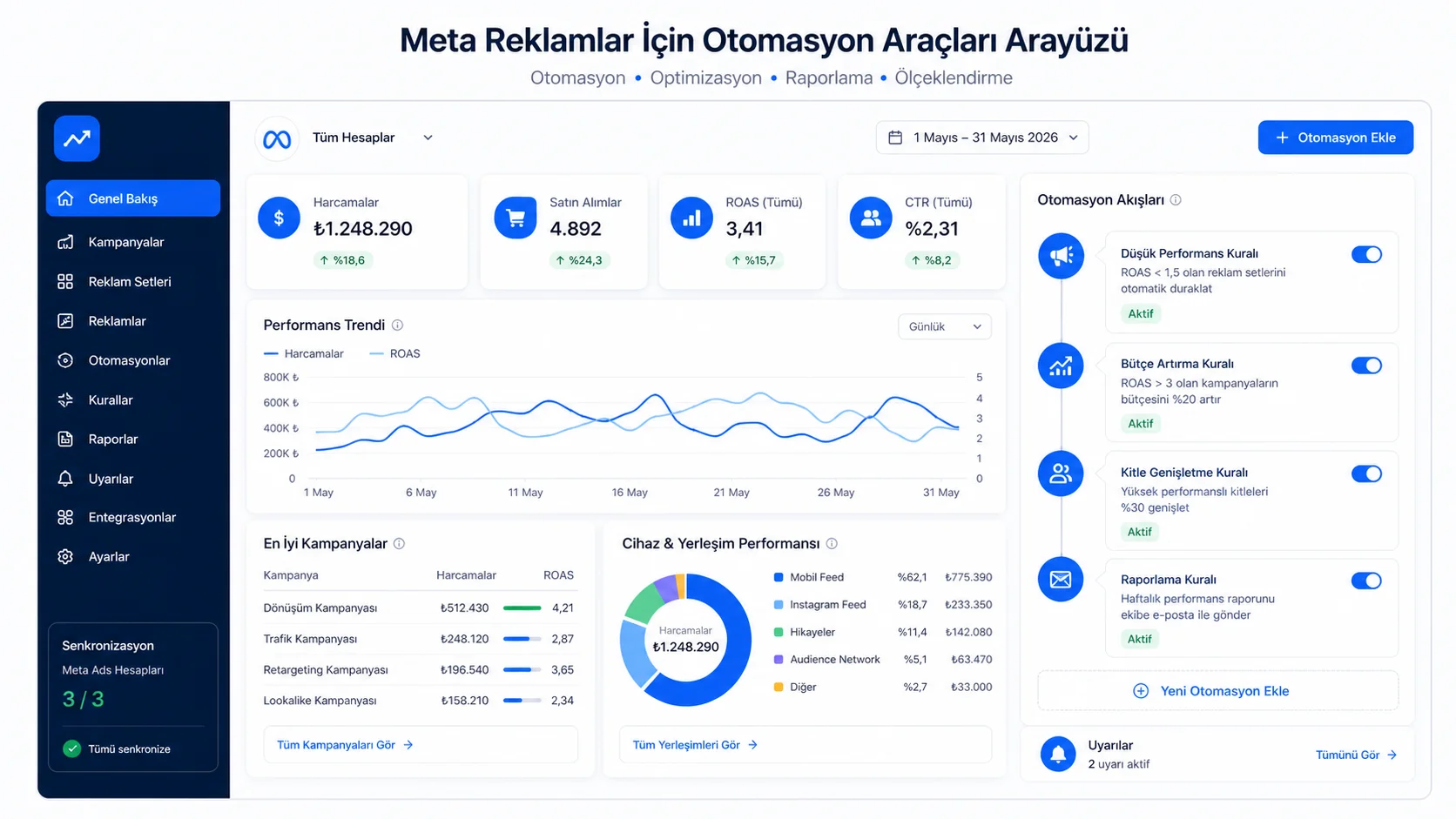The height and width of the screenshot is (819, 1456).
Task: Toggle the ROAS legend series
Action: pos(395,353)
